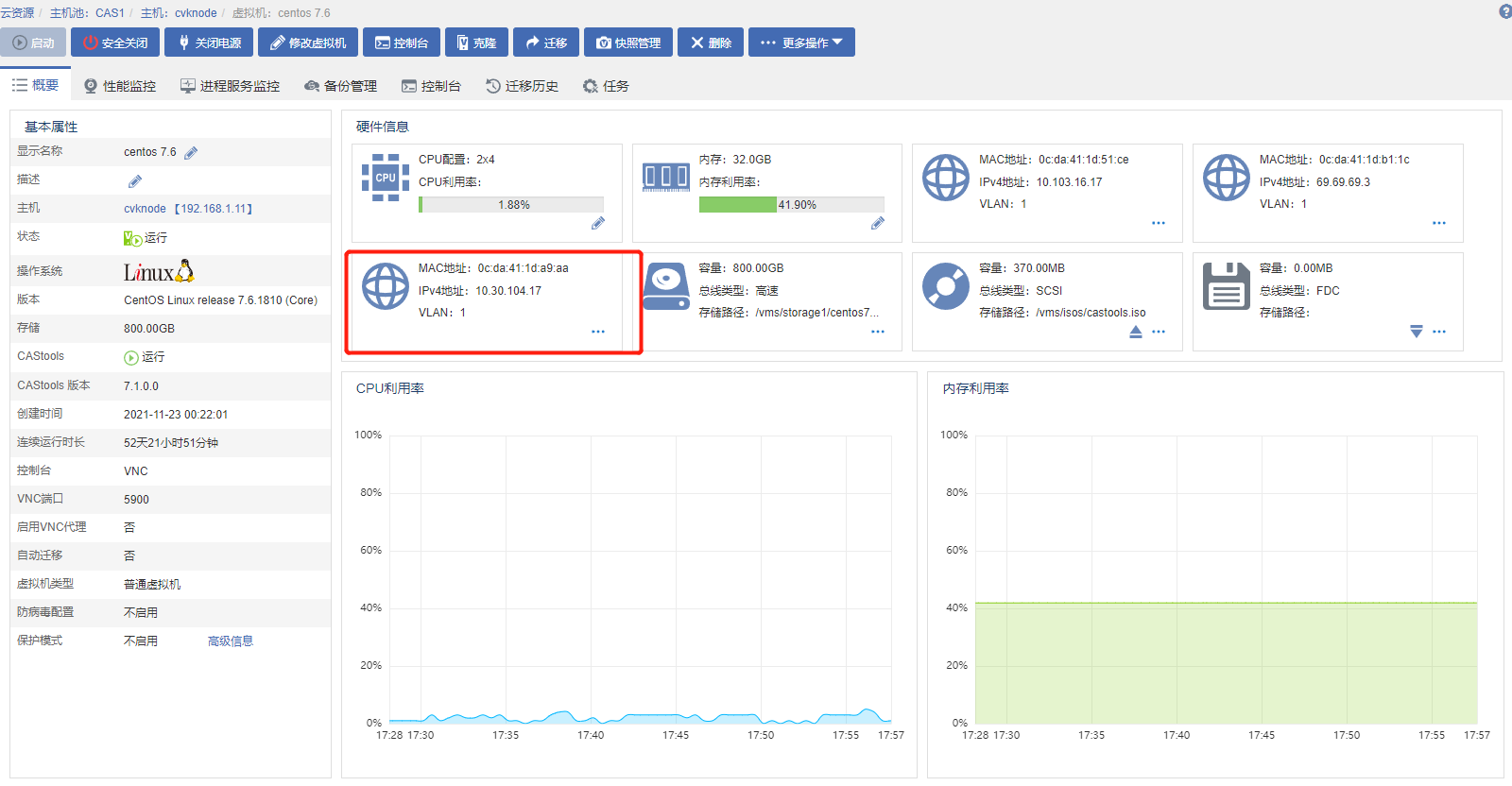Click the down-arrow icon on the floppy card
The height and width of the screenshot is (786, 1512).
tap(1417, 332)
